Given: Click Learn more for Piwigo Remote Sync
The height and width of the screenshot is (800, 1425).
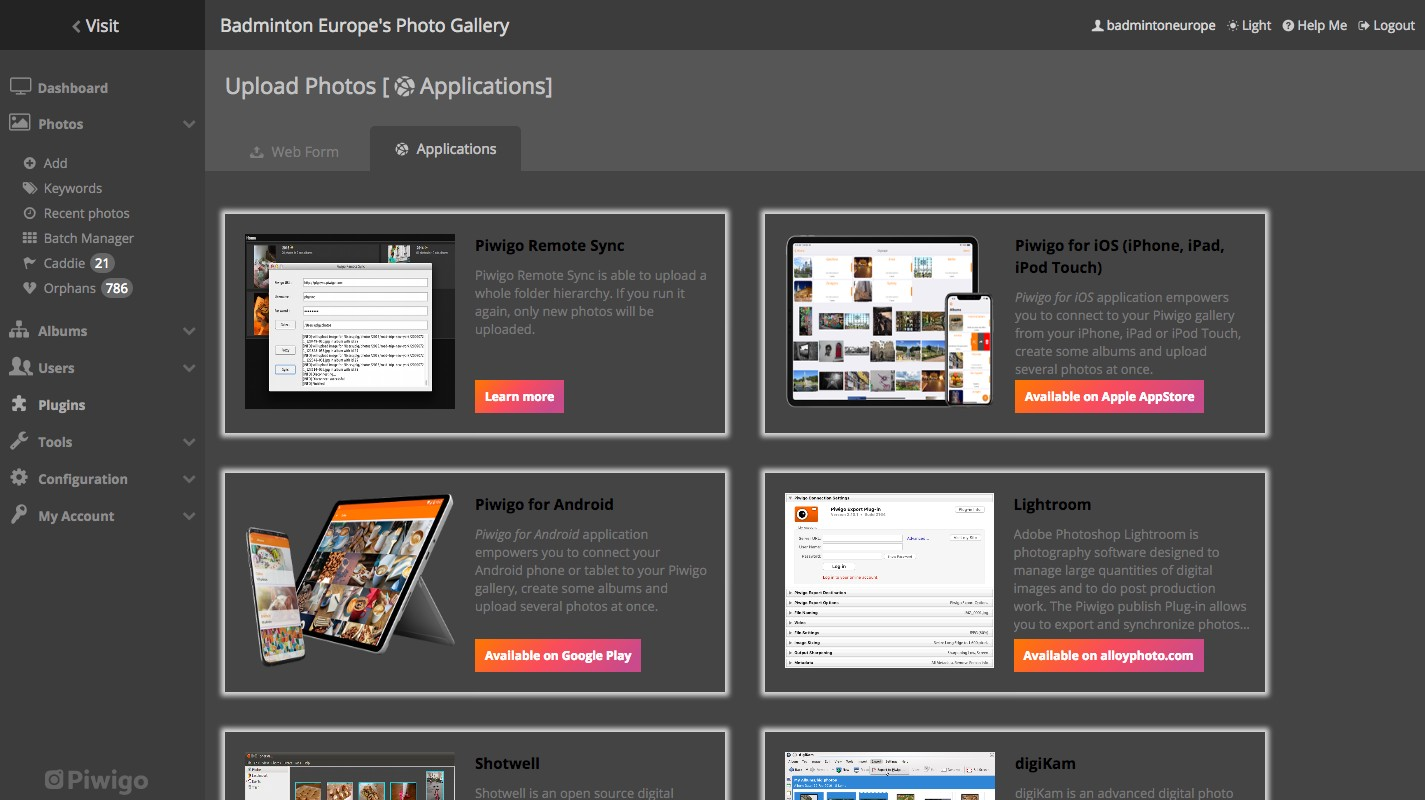Looking at the screenshot, I should (x=519, y=396).
